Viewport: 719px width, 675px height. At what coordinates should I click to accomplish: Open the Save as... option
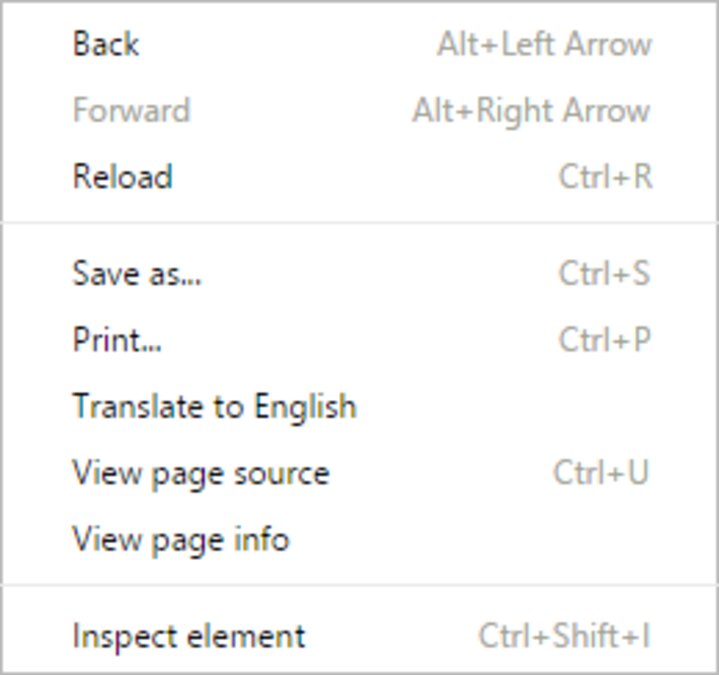(137, 273)
